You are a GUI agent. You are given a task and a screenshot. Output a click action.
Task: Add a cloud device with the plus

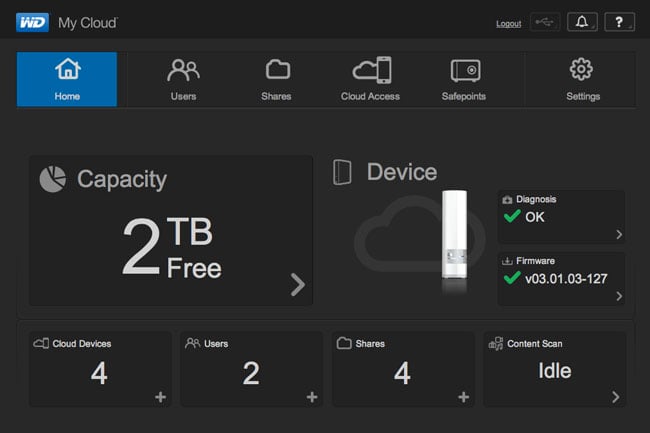pyautogui.click(x=160, y=397)
